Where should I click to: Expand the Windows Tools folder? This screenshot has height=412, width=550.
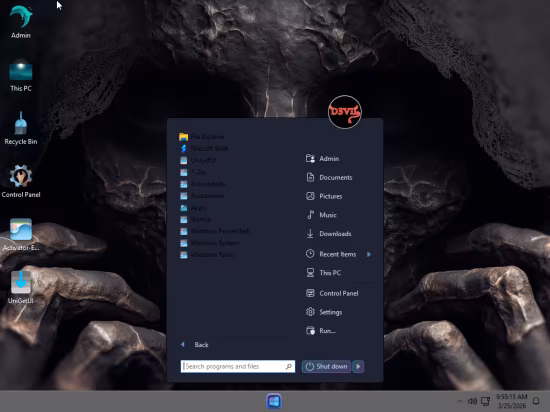pos(207,255)
